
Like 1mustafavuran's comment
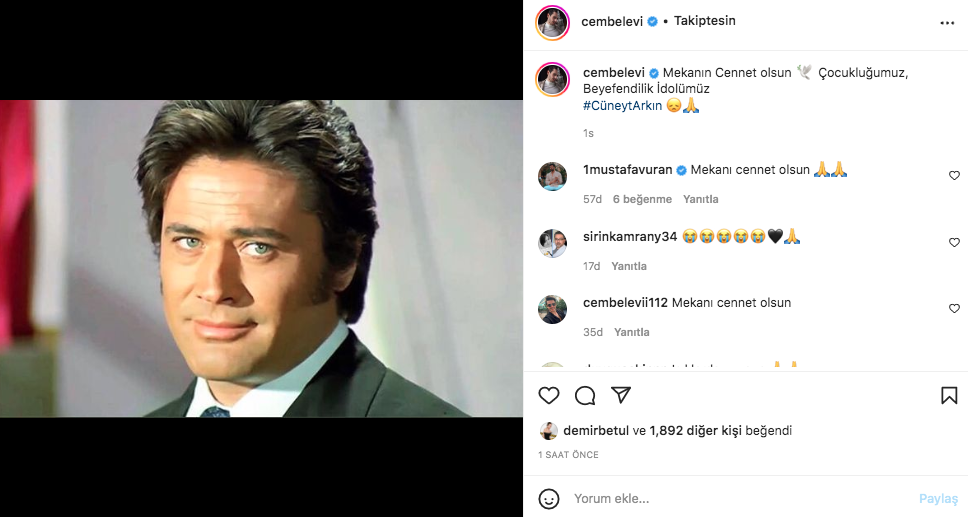(954, 176)
